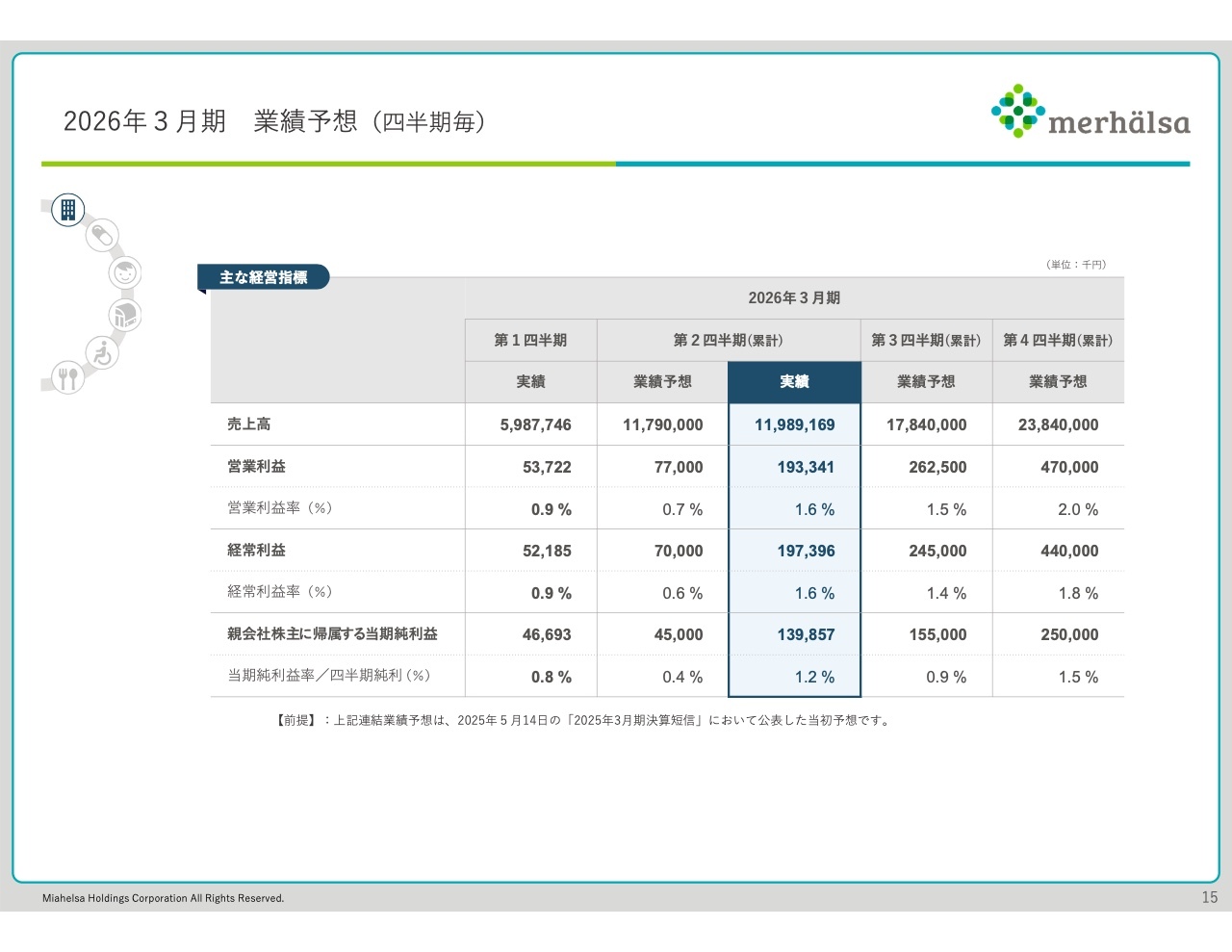Click the 2026年3月期 table header

pyautogui.click(x=794, y=298)
